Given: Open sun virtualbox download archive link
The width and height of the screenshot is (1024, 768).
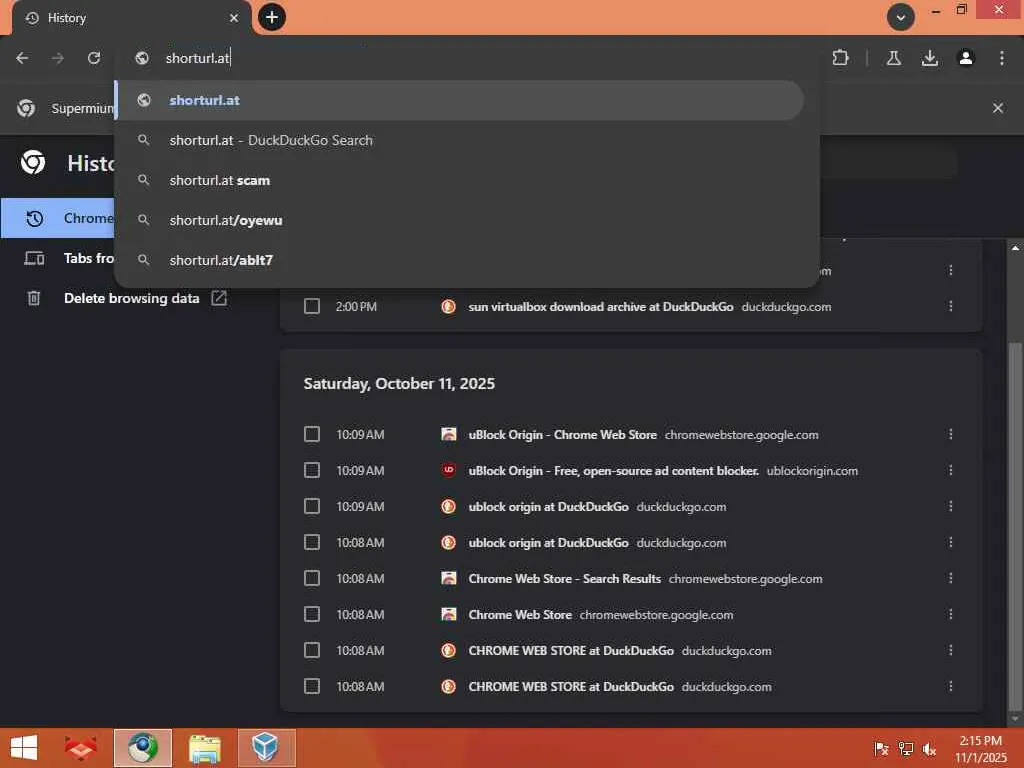Looking at the screenshot, I should point(601,306).
